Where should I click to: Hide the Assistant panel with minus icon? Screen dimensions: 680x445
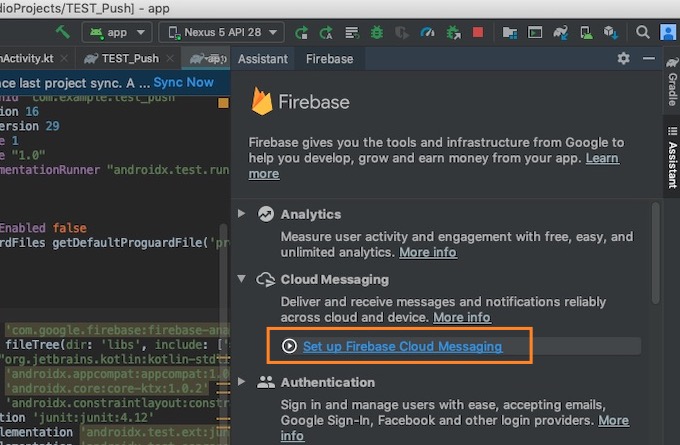[x=649, y=58]
